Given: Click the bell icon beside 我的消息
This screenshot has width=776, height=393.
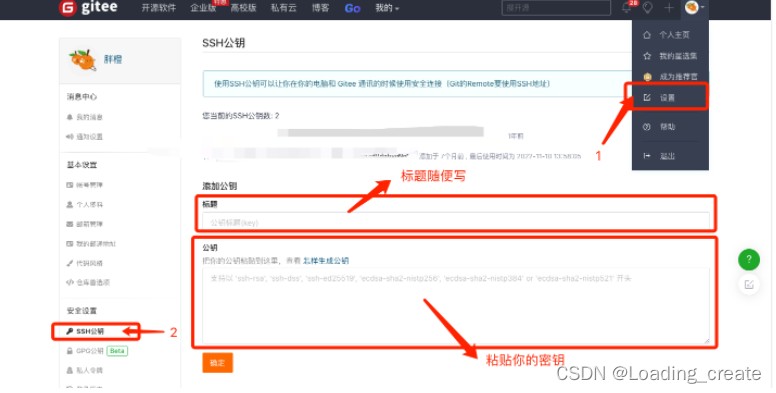Looking at the screenshot, I should point(70,117).
